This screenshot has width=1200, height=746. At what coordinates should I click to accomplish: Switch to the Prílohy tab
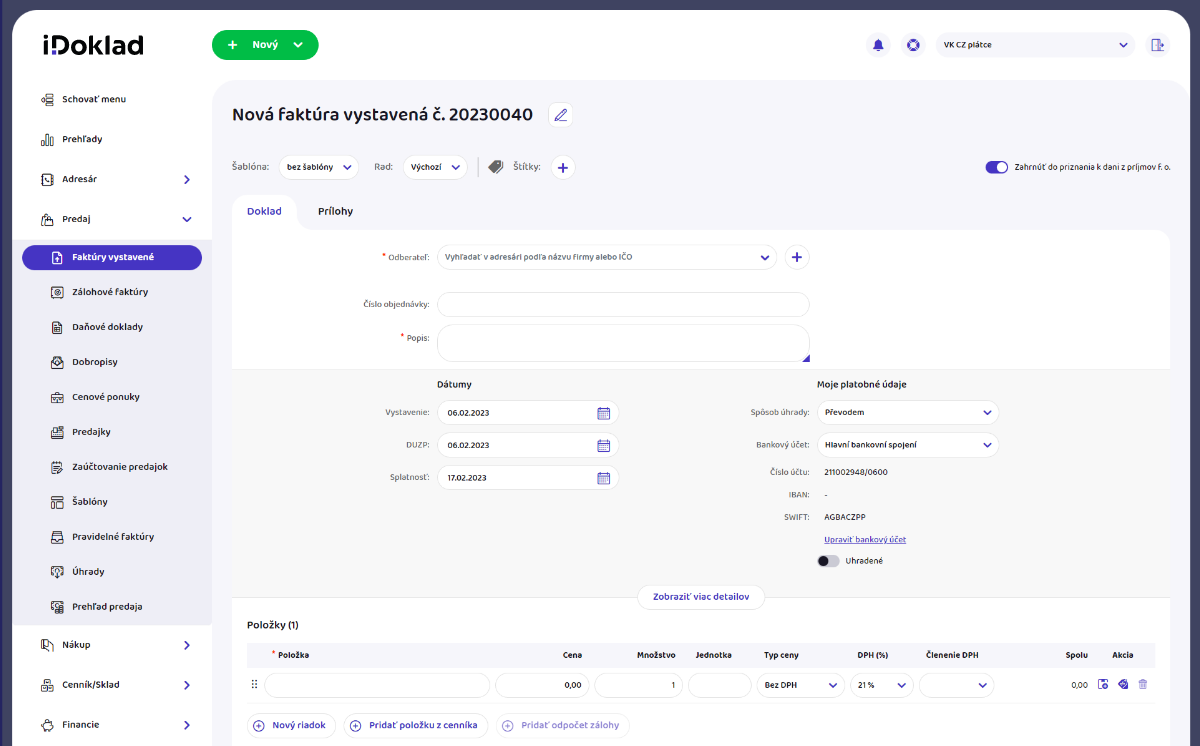click(335, 211)
